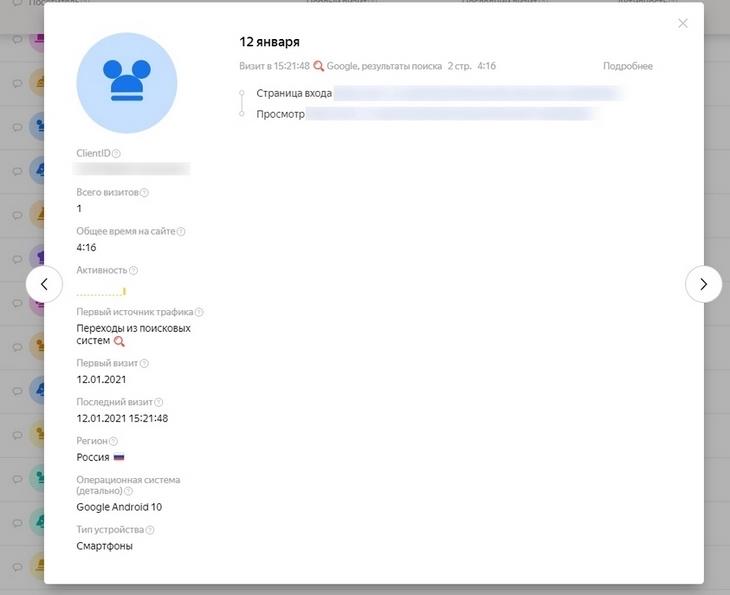
Task: Click the help icon next to Активность
Action: 134,271
